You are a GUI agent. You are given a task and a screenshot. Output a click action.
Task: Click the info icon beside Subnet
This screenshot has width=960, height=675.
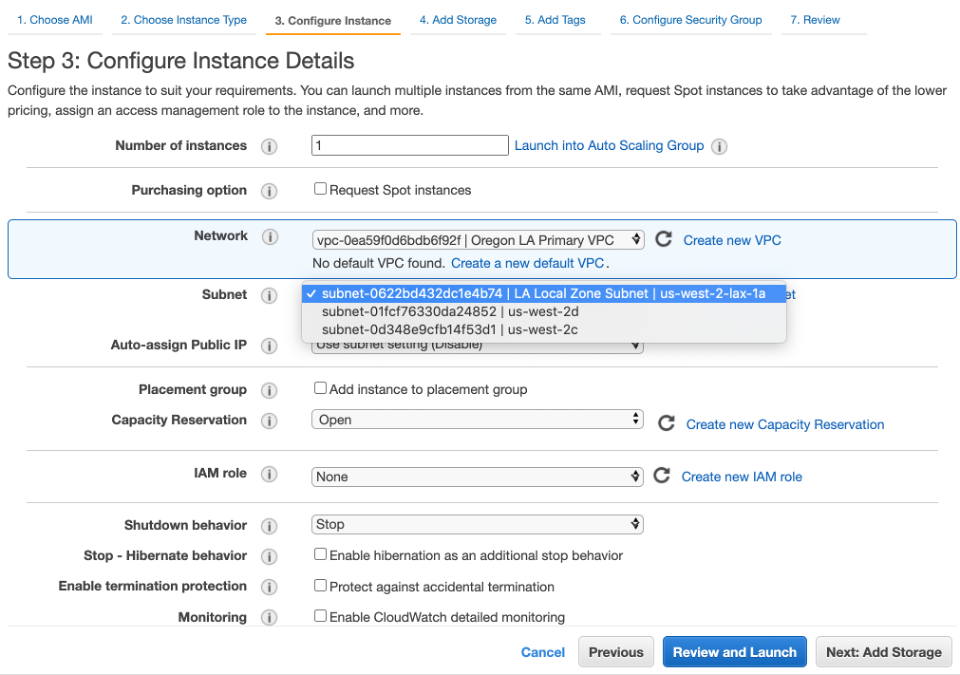(x=269, y=294)
